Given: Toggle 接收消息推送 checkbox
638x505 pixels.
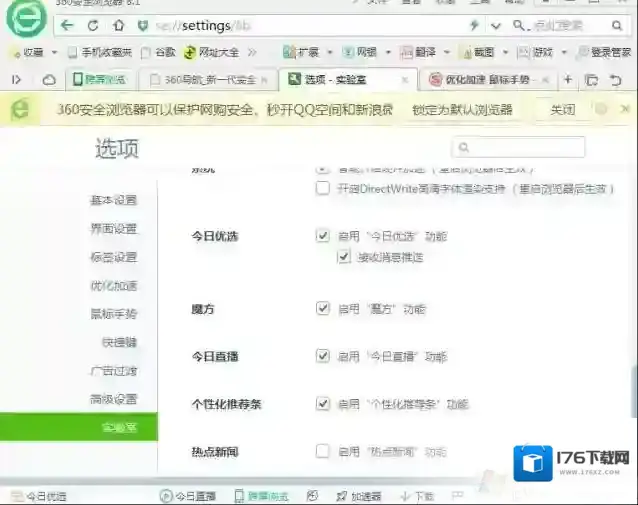Looking at the screenshot, I should coord(344,257).
